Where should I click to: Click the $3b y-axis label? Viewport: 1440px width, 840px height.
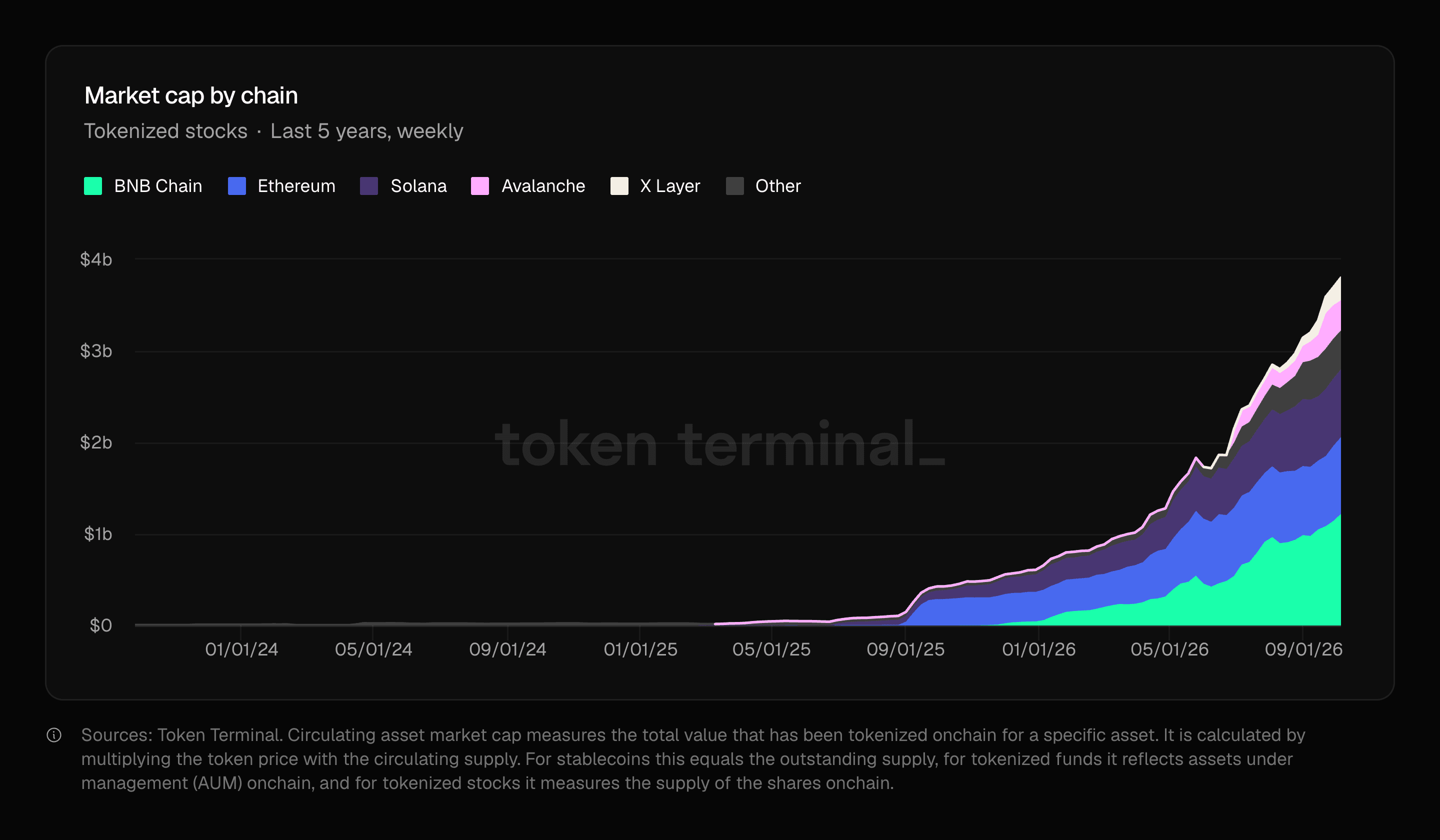tap(96, 351)
